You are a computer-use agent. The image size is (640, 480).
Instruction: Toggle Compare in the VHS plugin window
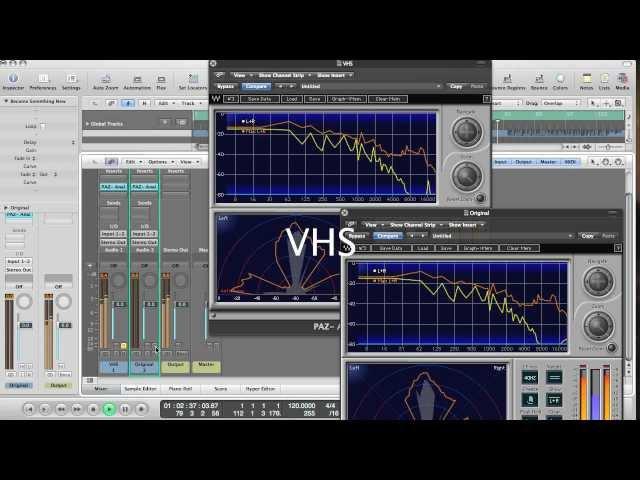click(x=256, y=87)
